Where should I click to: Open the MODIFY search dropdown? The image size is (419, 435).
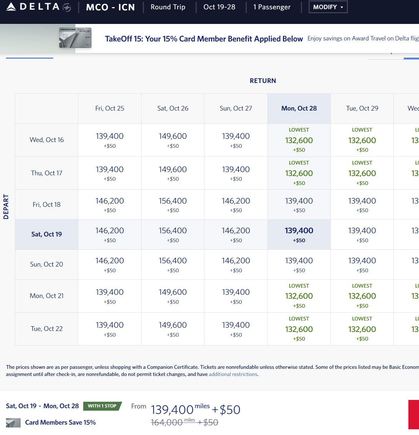[328, 7]
